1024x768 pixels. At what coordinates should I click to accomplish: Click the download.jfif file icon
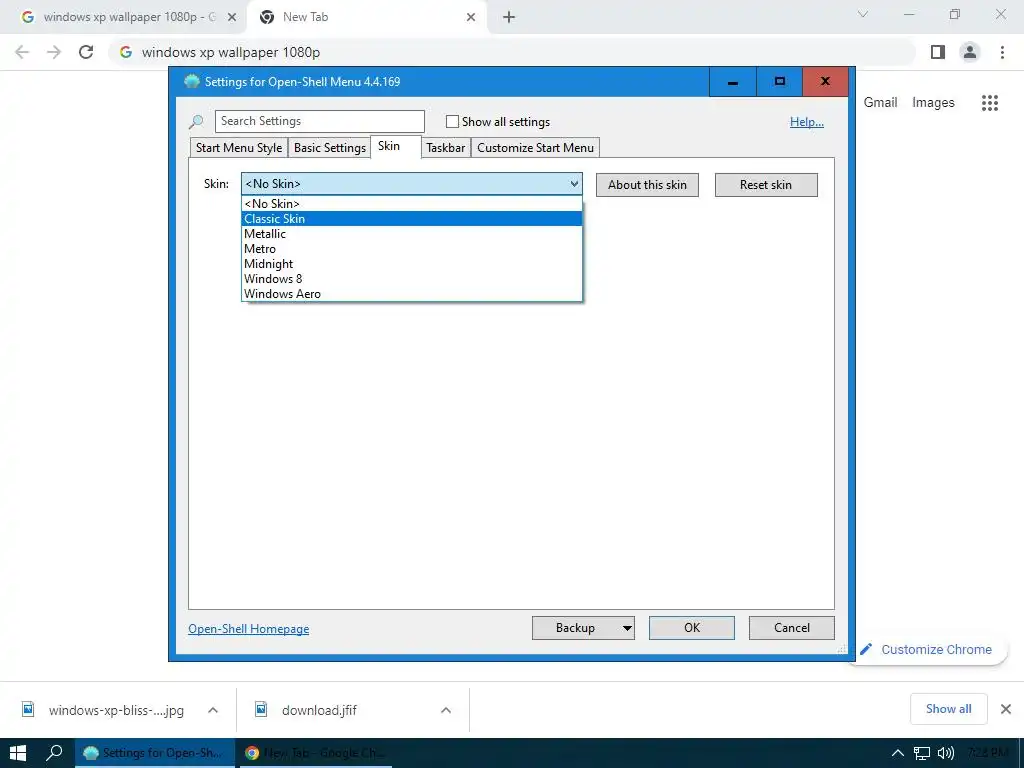coord(261,709)
